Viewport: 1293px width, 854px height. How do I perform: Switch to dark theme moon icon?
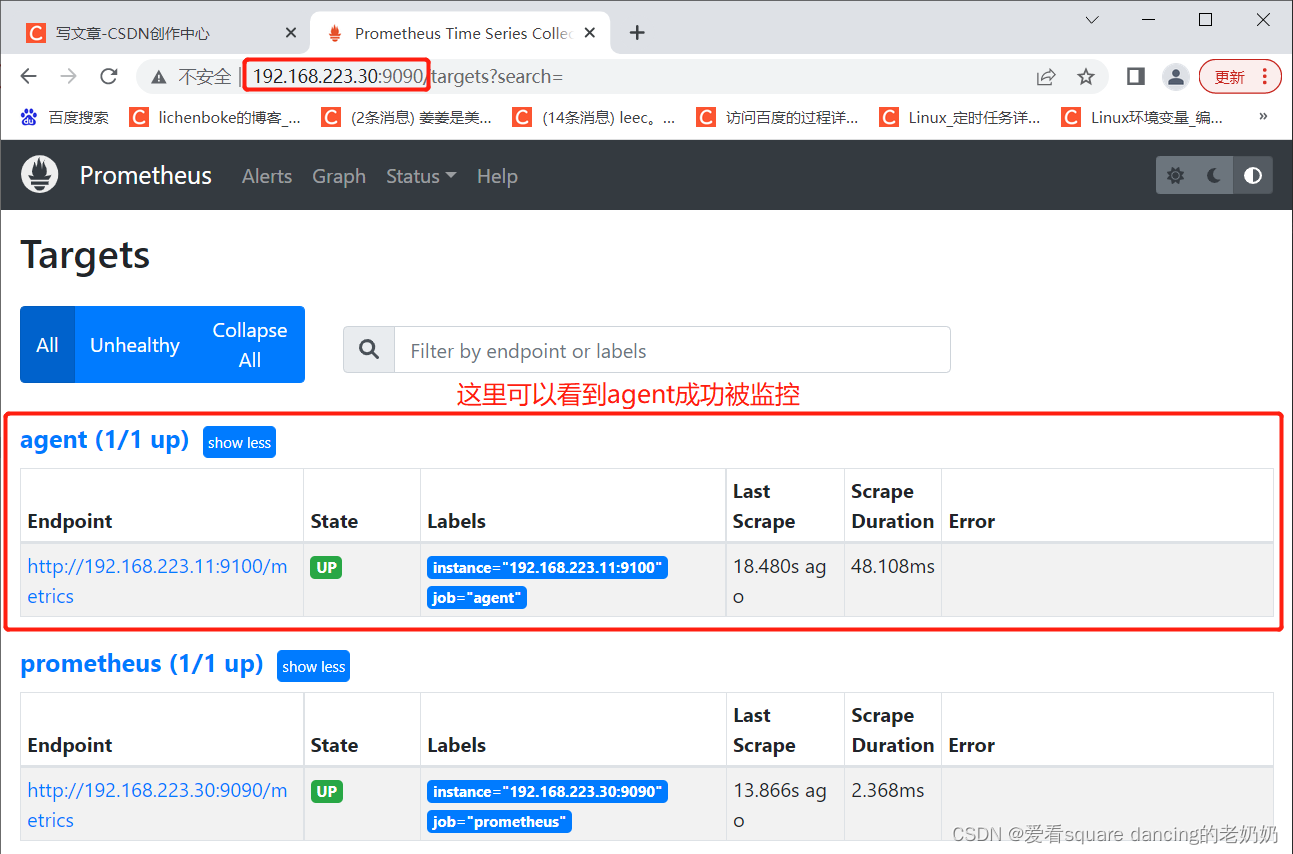[x=1213, y=176]
